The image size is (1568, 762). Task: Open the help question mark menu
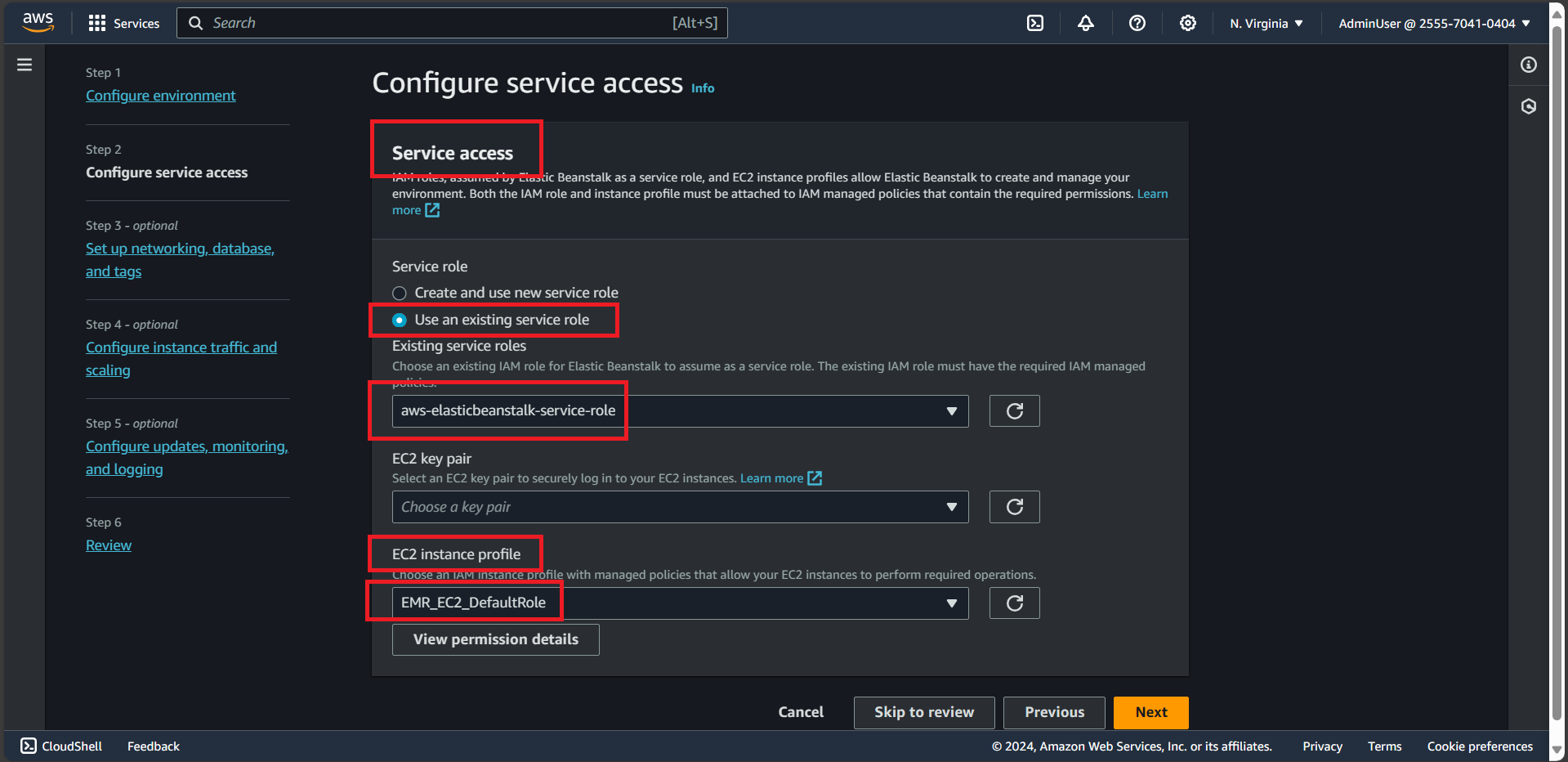(1137, 23)
